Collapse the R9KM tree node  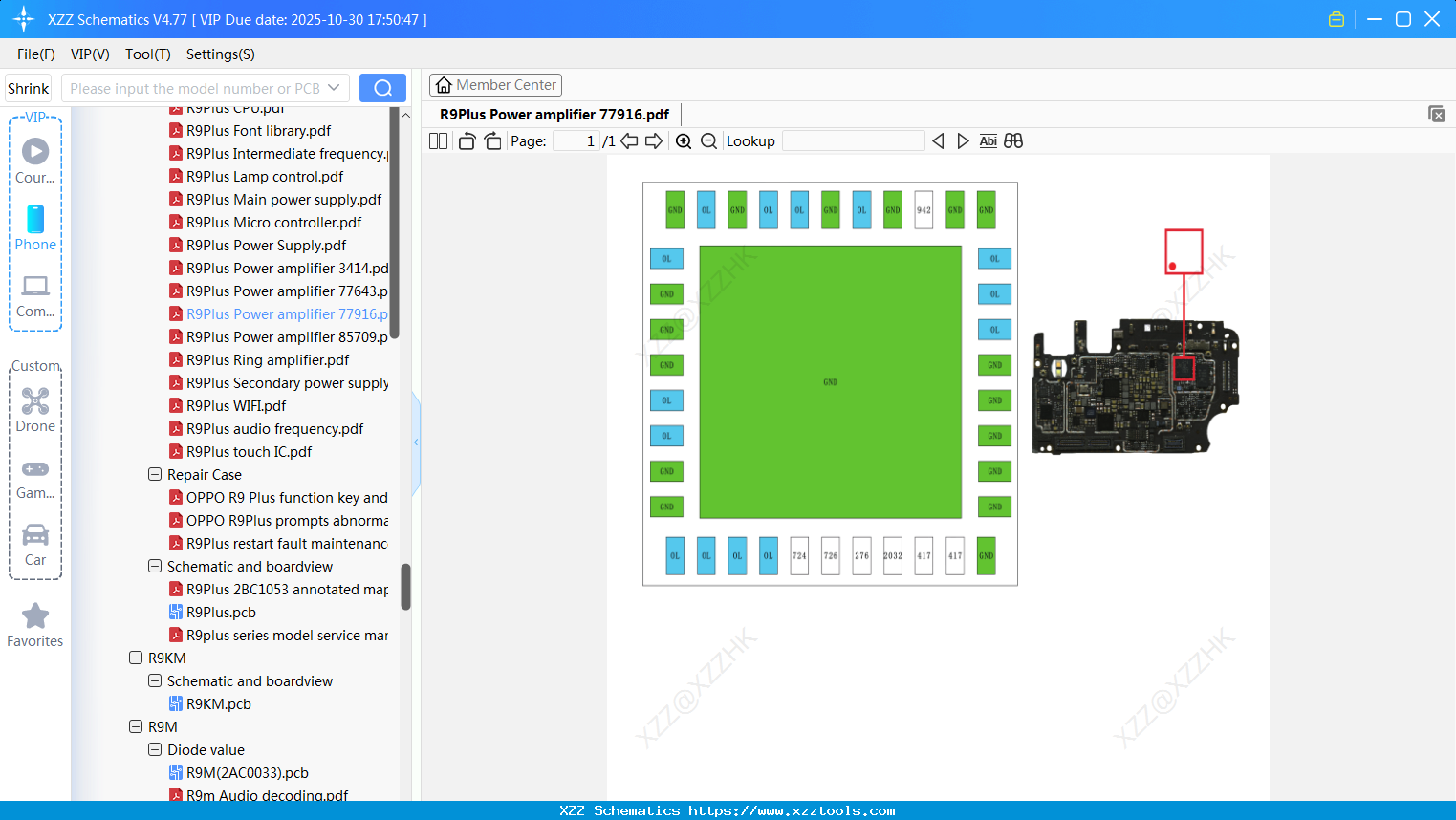136,658
